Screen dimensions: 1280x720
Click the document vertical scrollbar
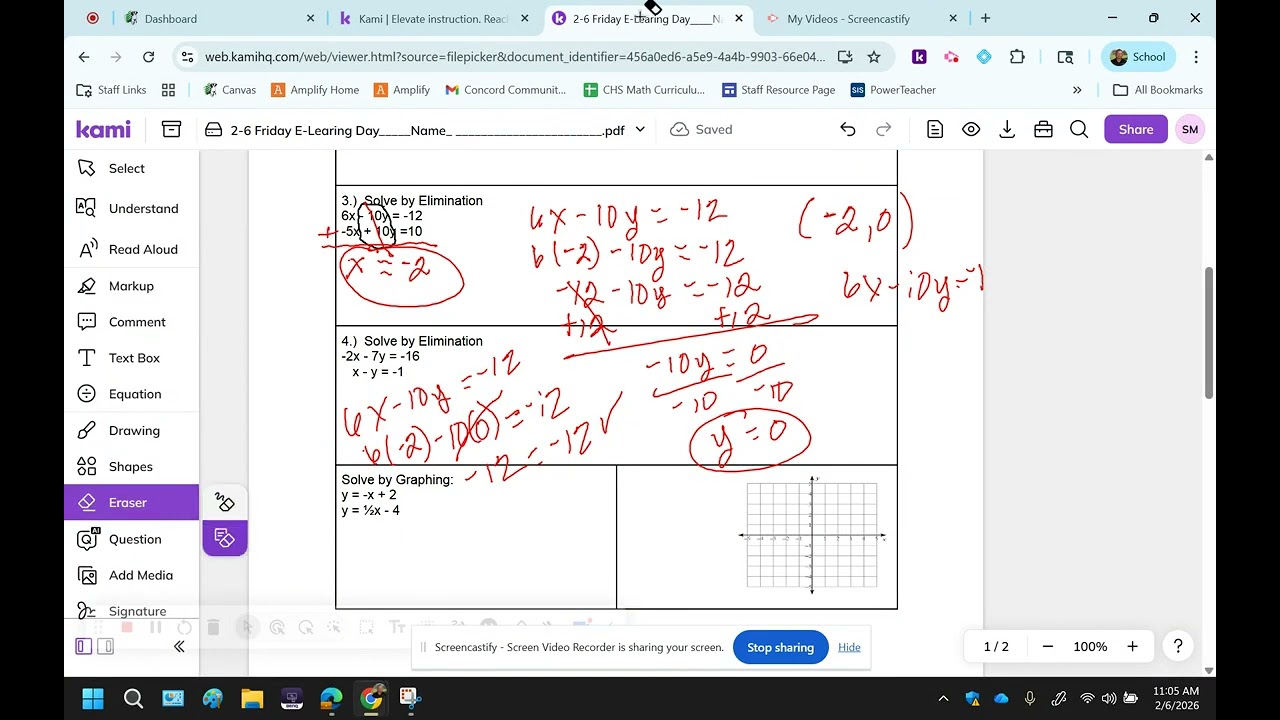coord(1209,332)
